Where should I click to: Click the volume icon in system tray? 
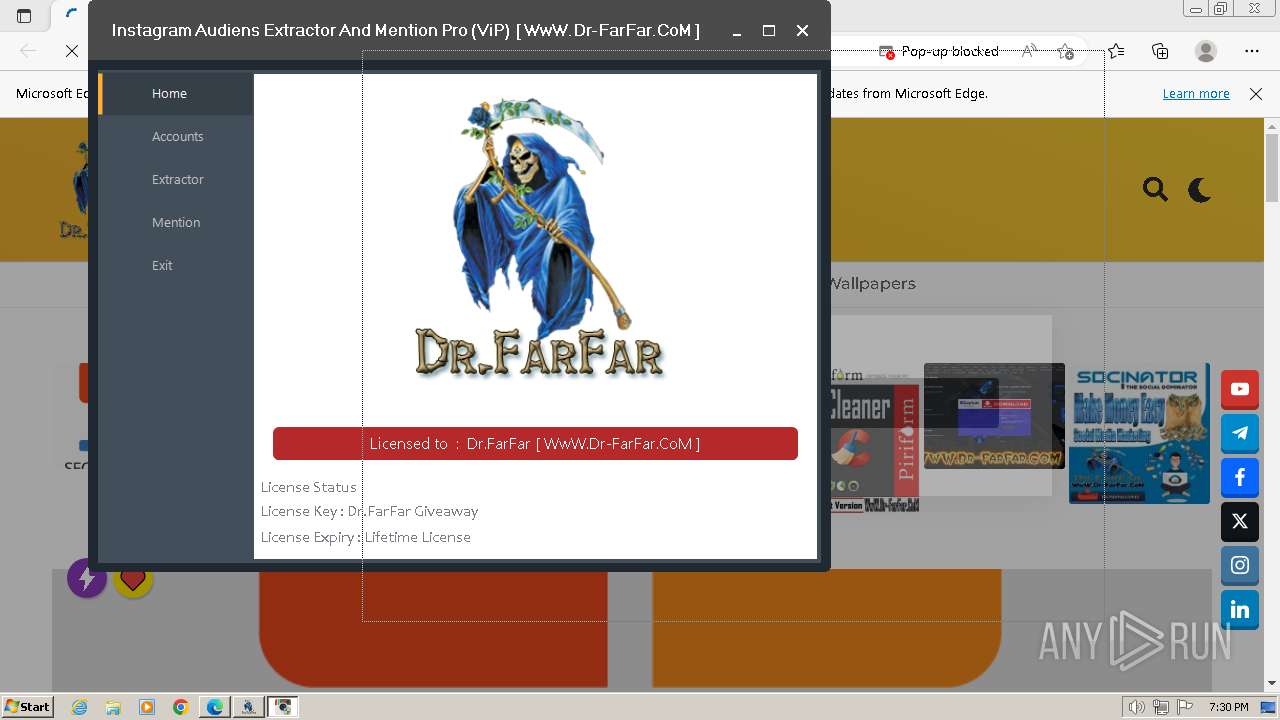click(1137, 707)
